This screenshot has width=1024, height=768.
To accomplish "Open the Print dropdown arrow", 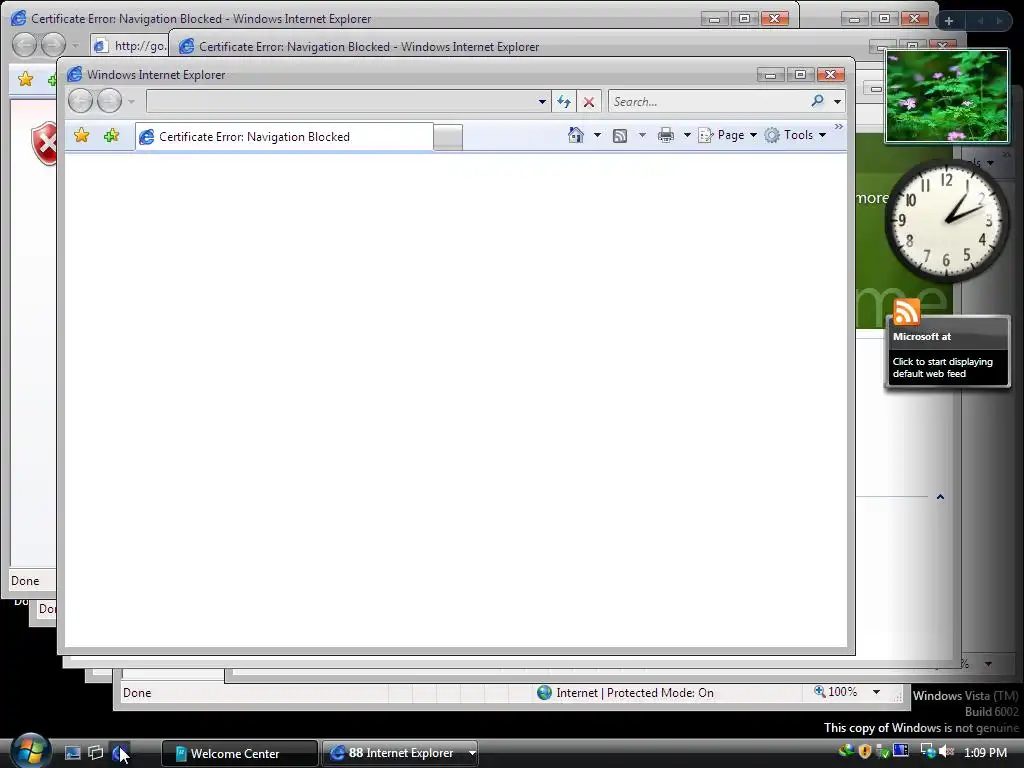I will (x=687, y=135).
